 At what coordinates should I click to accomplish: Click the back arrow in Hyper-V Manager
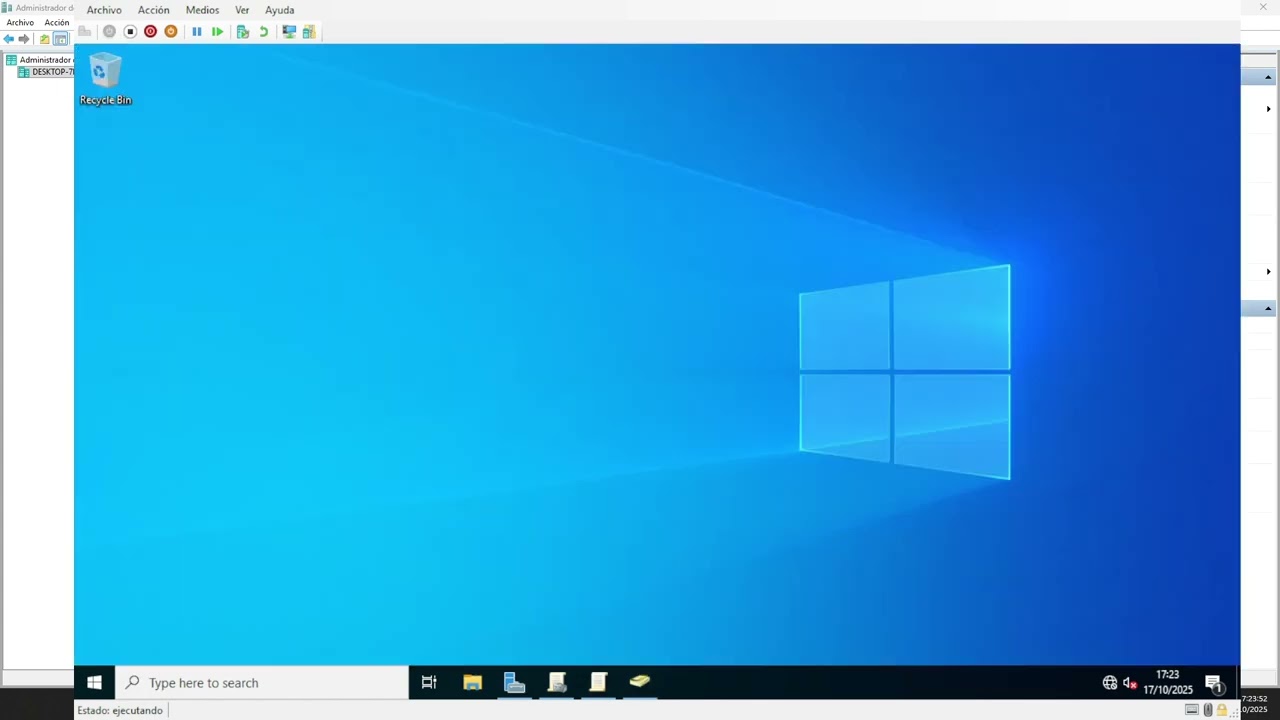coord(9,39)
